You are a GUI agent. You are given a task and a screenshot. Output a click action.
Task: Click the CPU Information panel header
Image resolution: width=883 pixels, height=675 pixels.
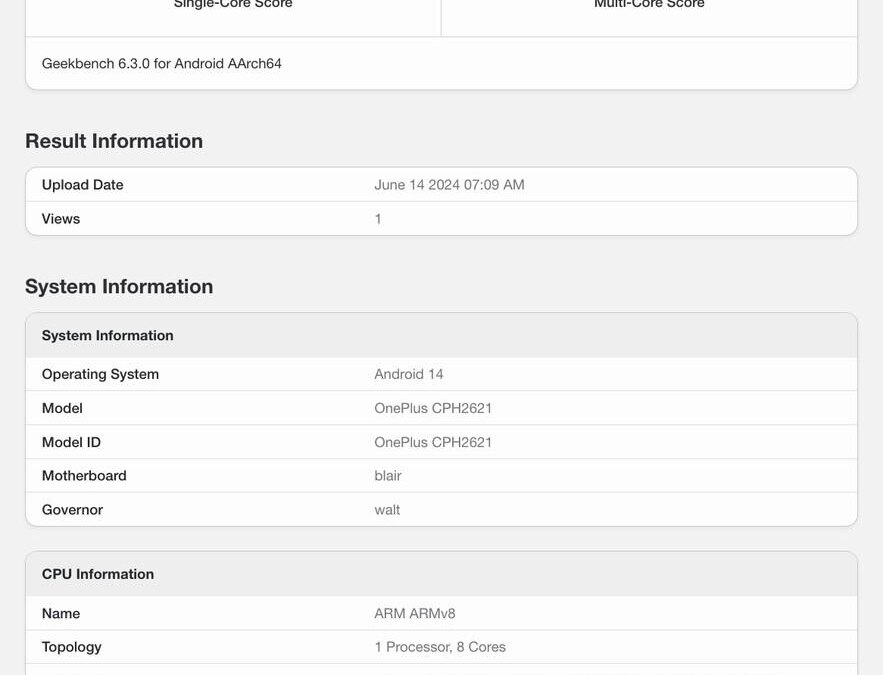coord(98,574)
